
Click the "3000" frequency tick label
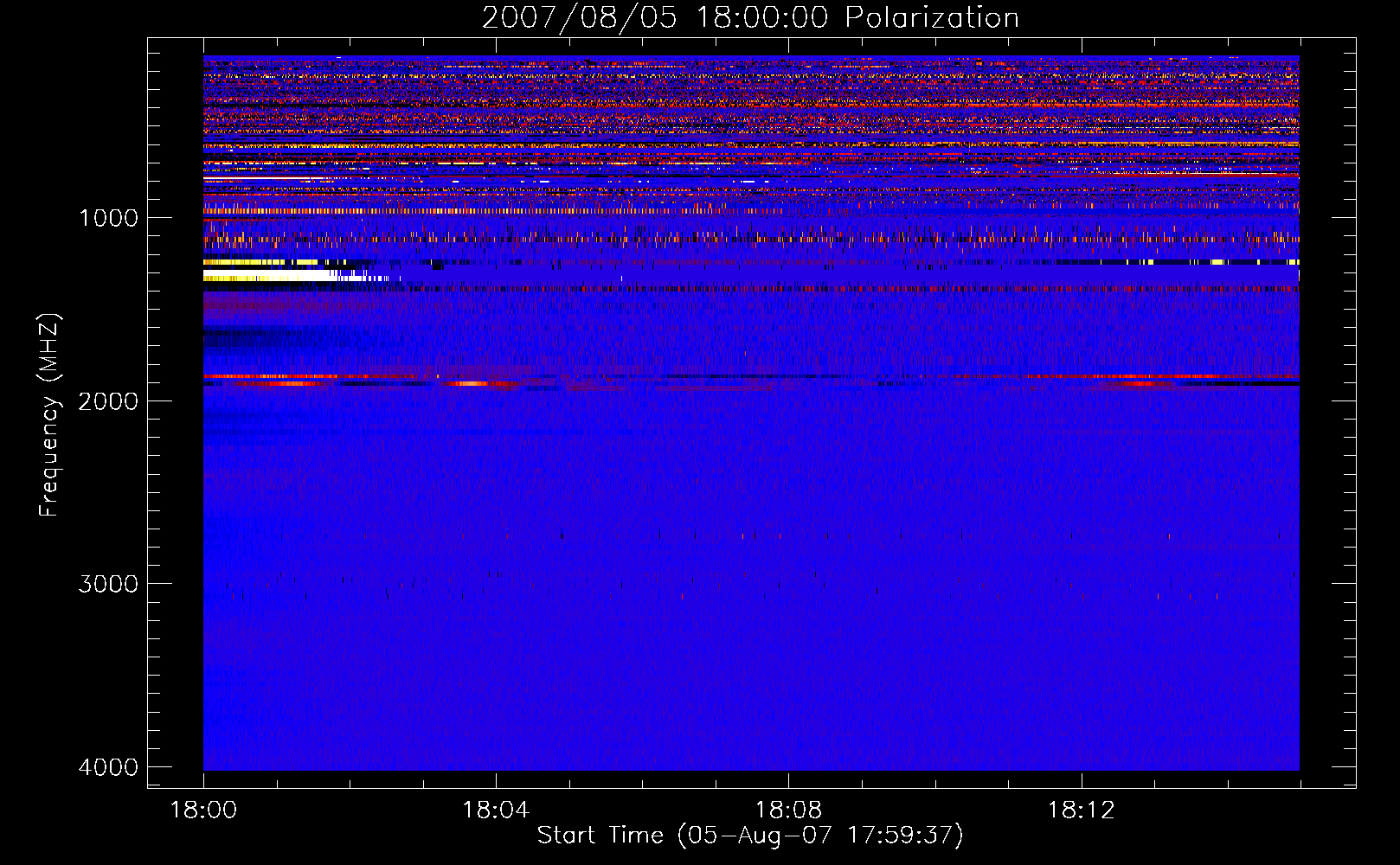(x=108, y=584)
